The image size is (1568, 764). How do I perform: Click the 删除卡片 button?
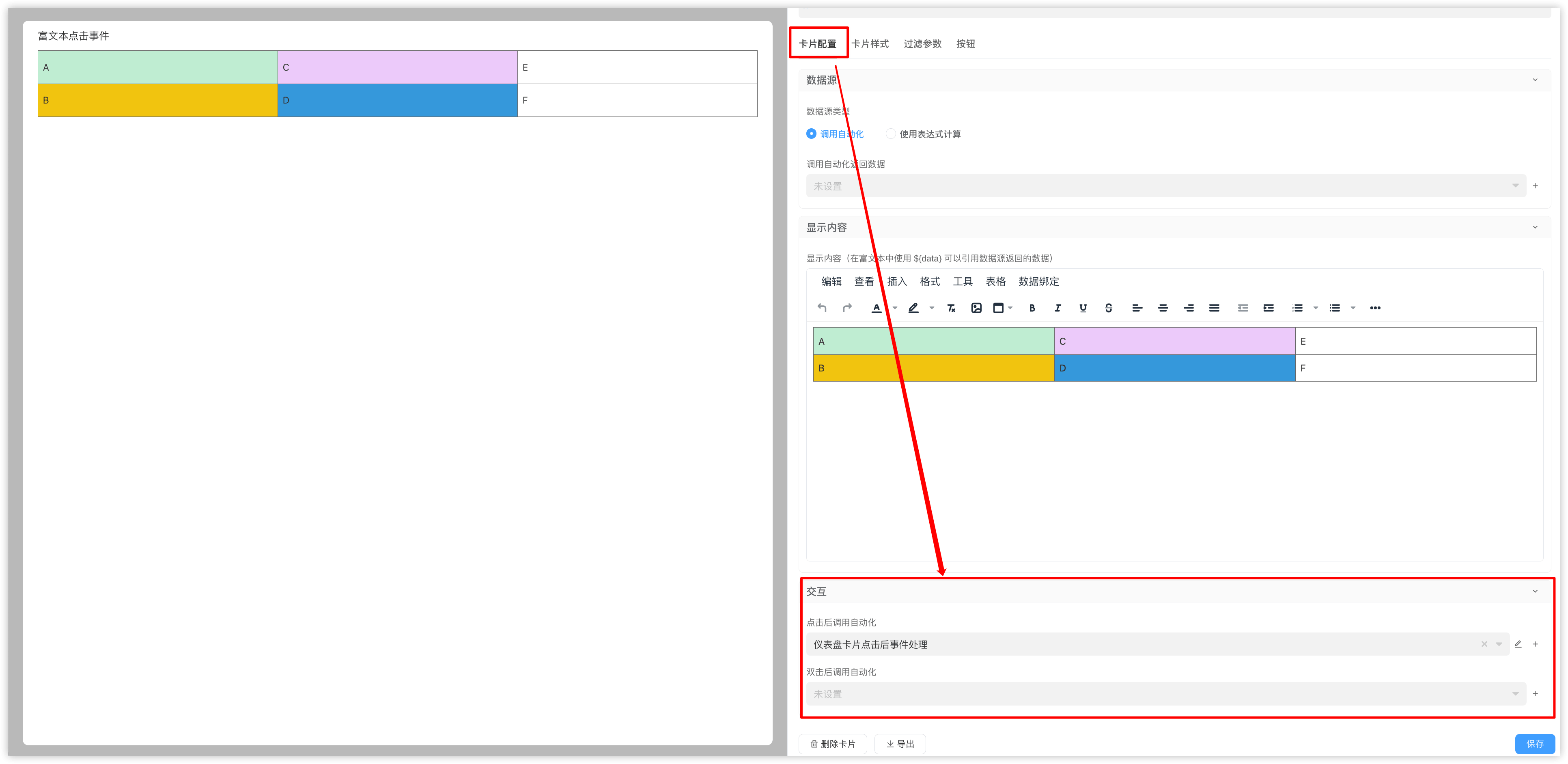tap(833, 744)
